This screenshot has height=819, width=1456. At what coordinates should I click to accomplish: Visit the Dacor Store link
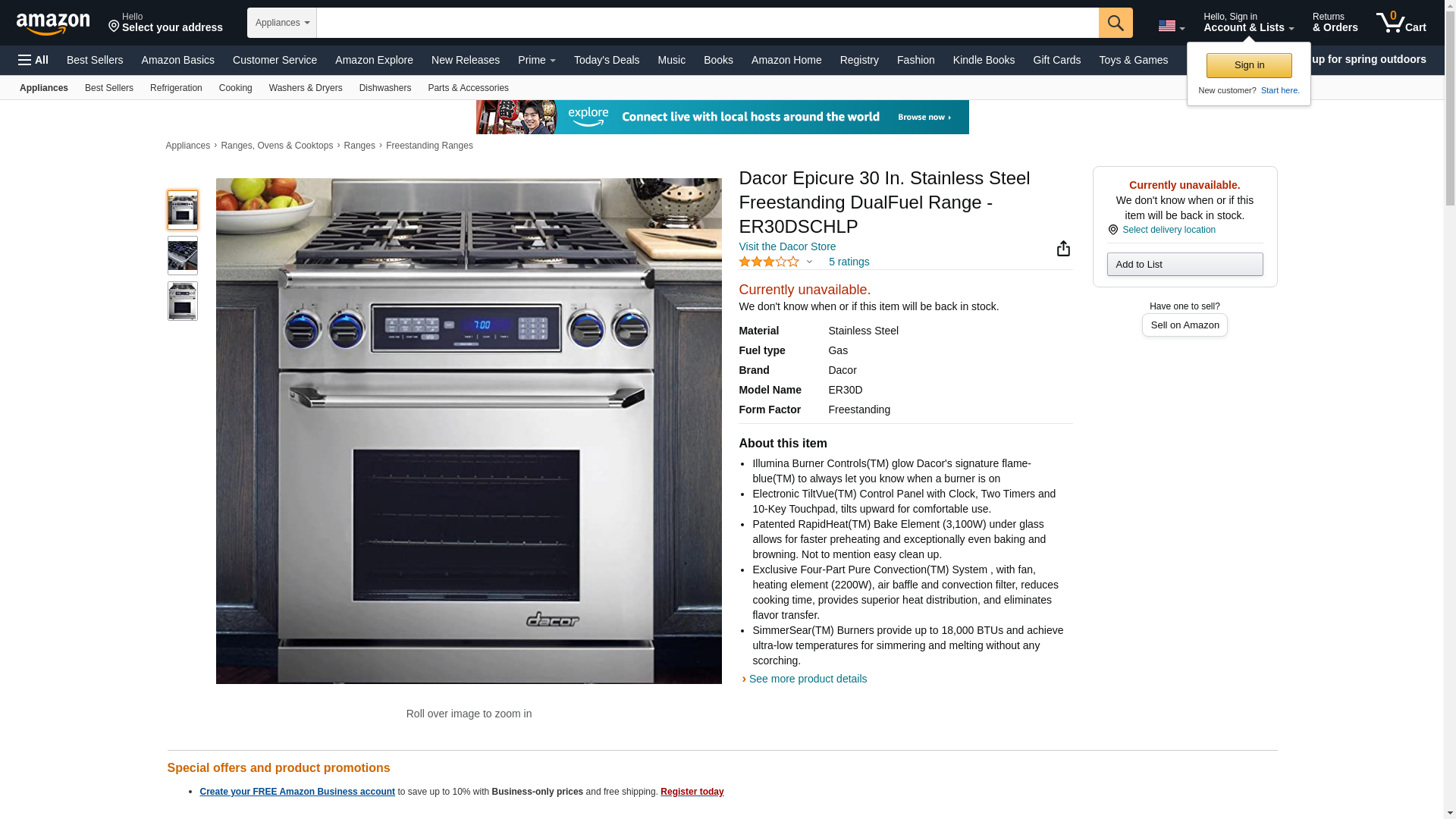point(787,246)
